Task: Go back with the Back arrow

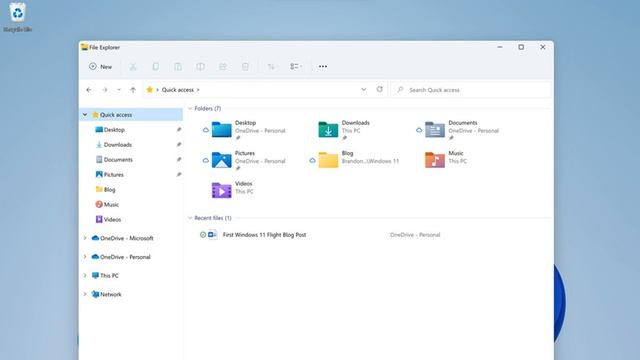Action: point(89,90)
